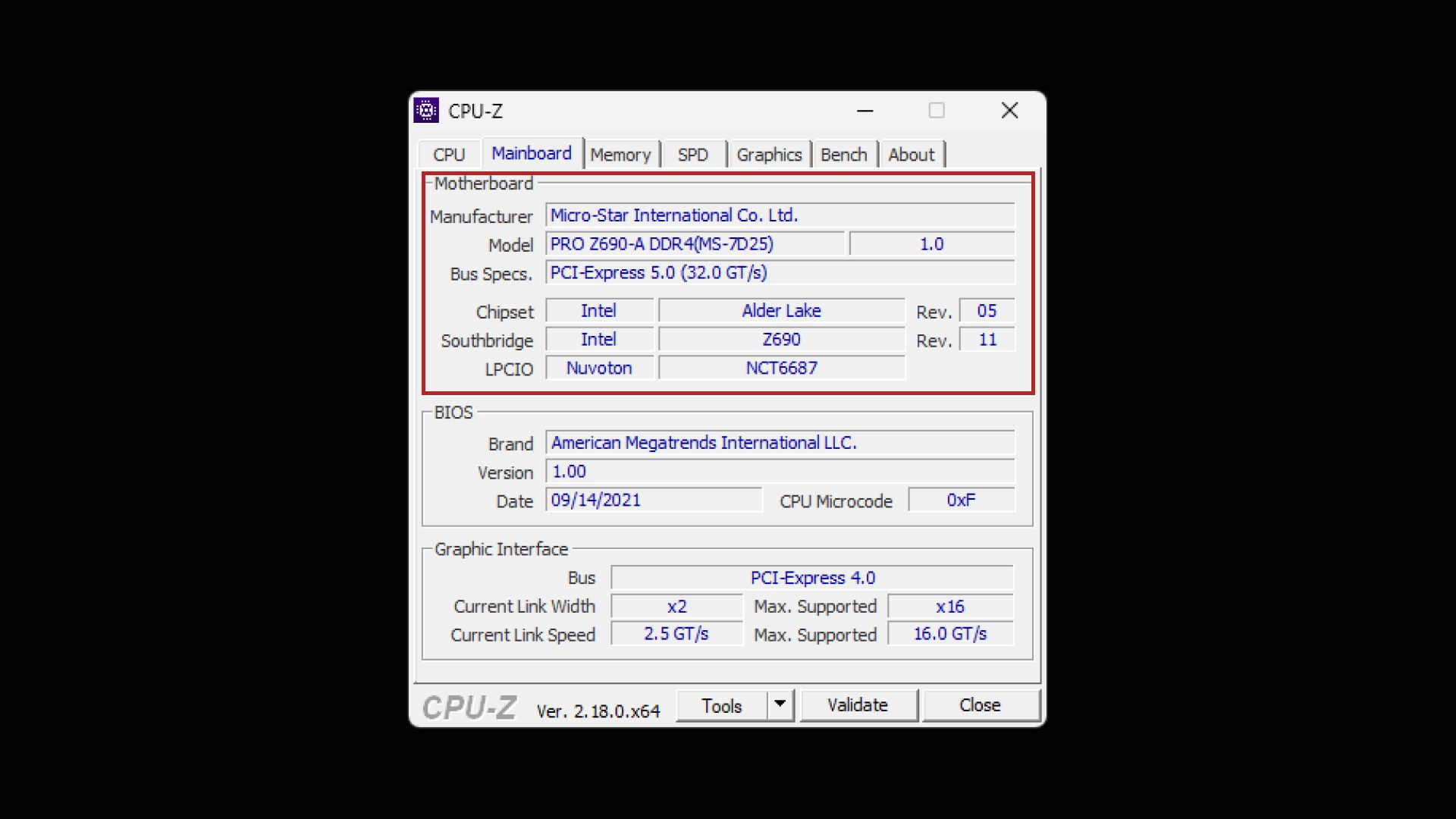Switch to the CPU tab
This screenshot has width=1456, height=819.
pyautogui.click(x=449, y=155)
